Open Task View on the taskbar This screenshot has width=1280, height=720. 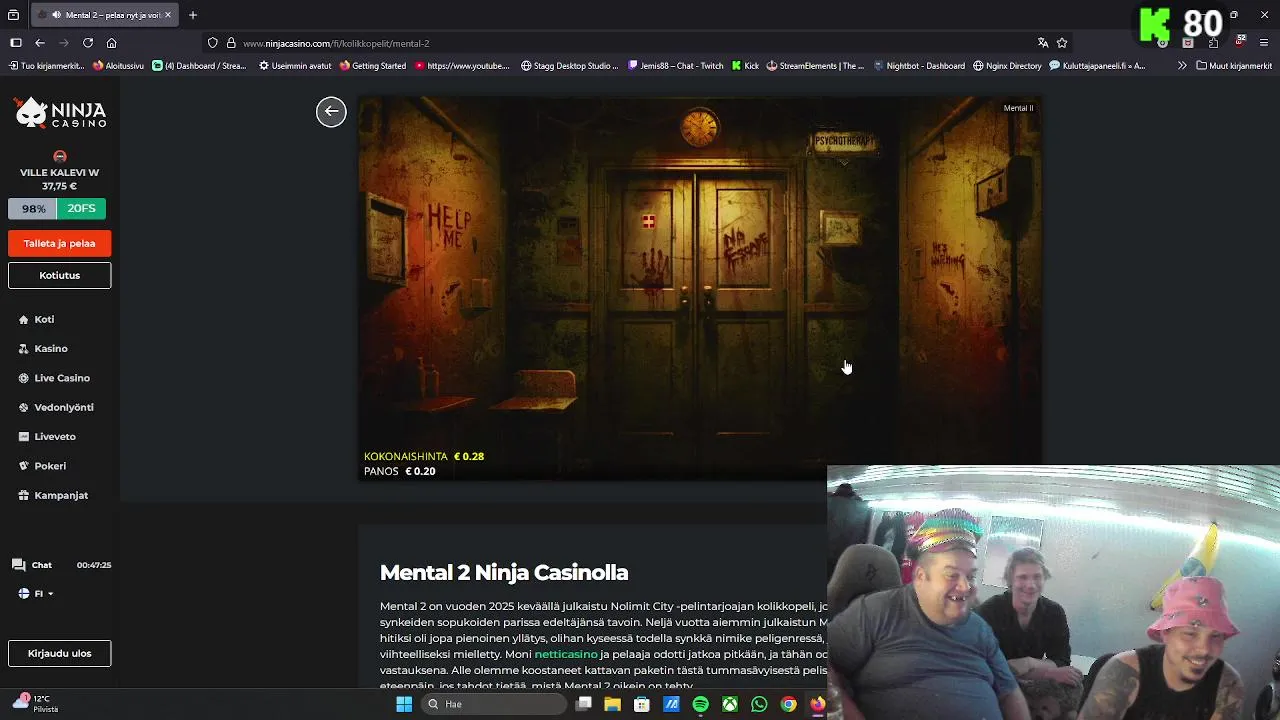[584, 704]
